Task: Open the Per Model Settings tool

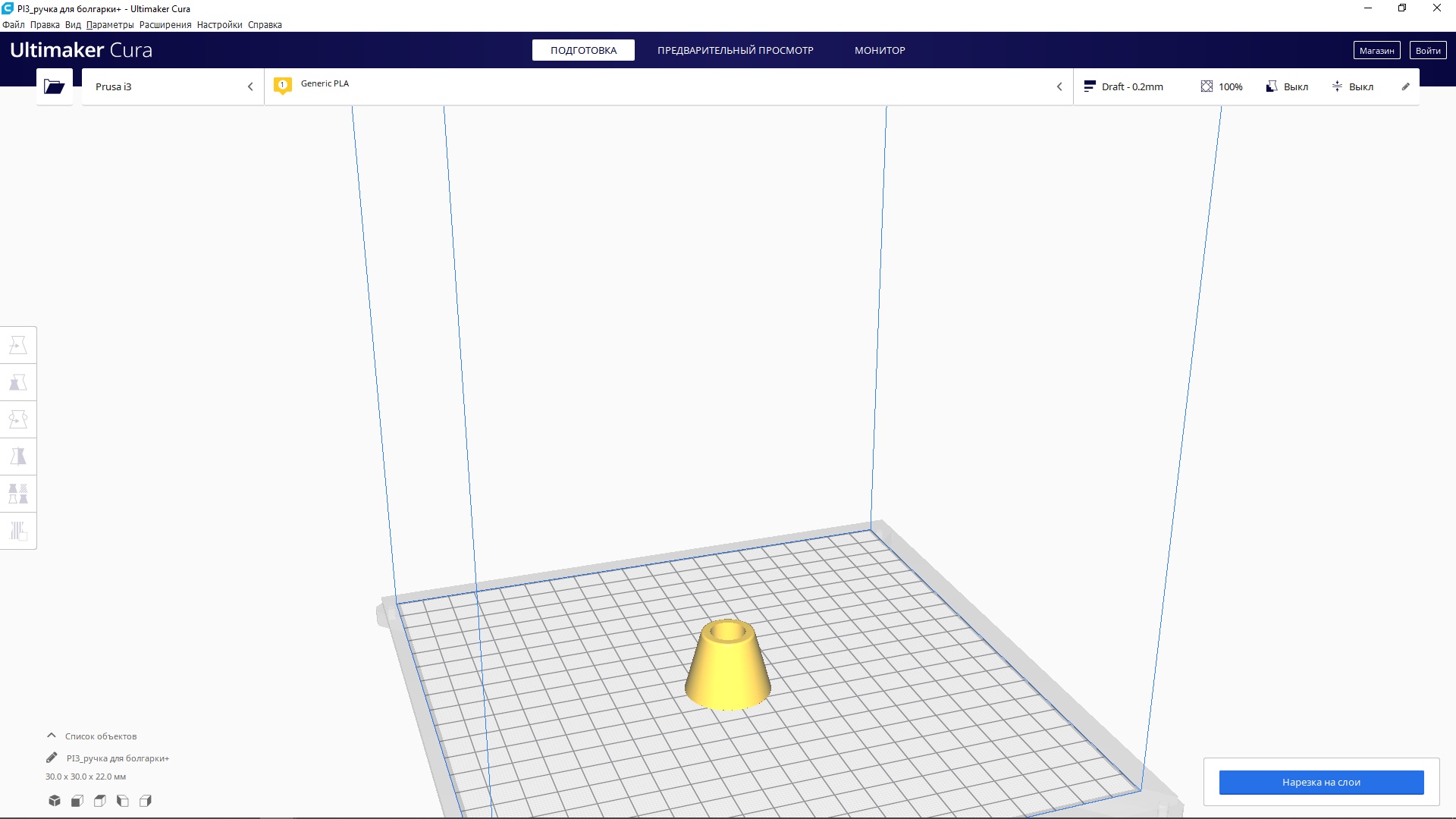Action: 18,494
